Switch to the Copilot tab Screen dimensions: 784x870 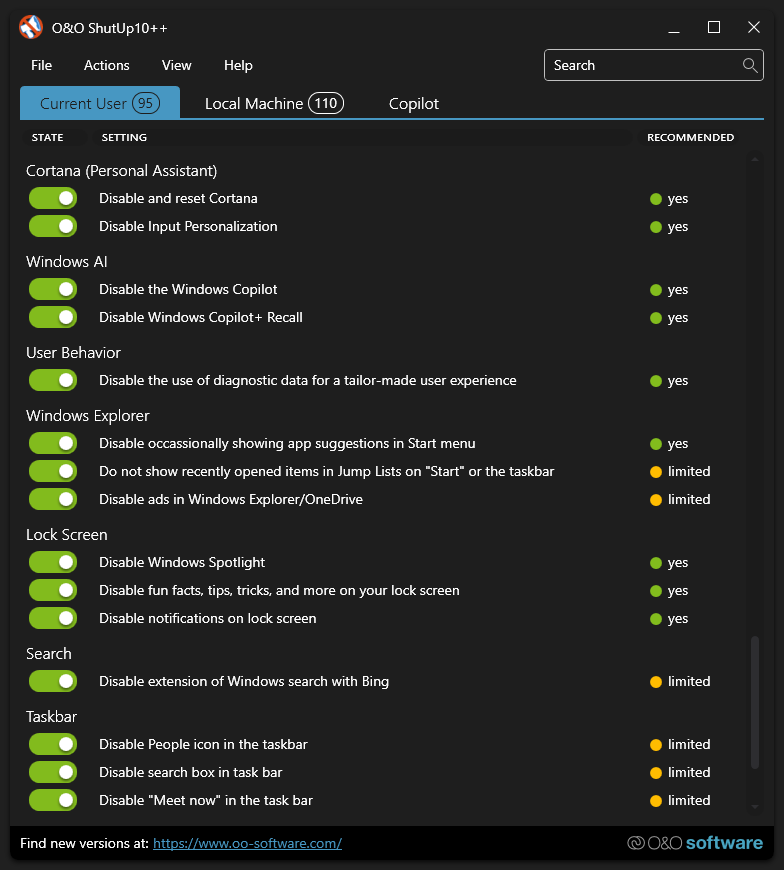pos(414,104)
